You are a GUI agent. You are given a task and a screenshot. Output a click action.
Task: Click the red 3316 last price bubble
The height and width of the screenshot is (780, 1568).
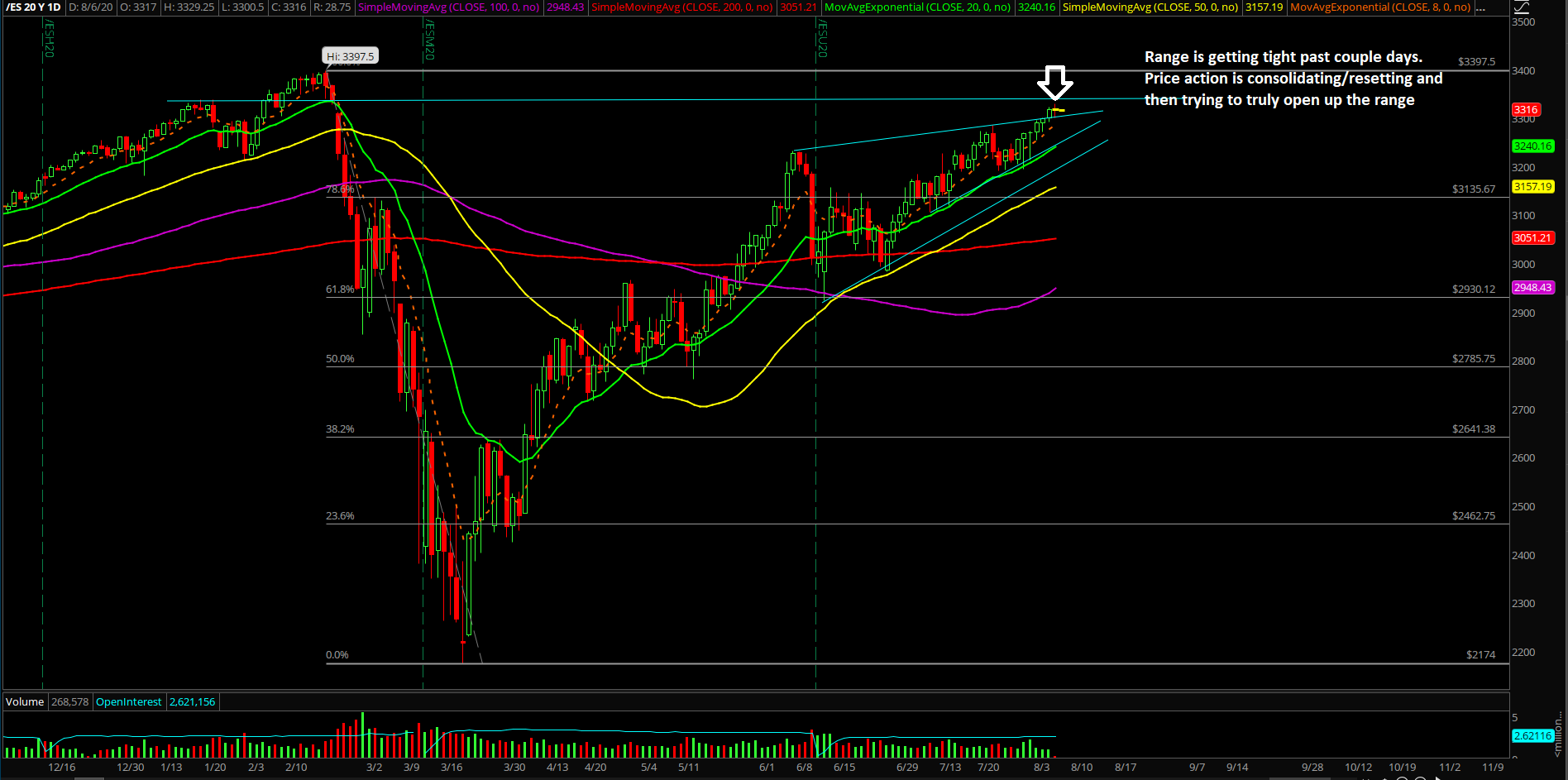tap(1525, 109)
